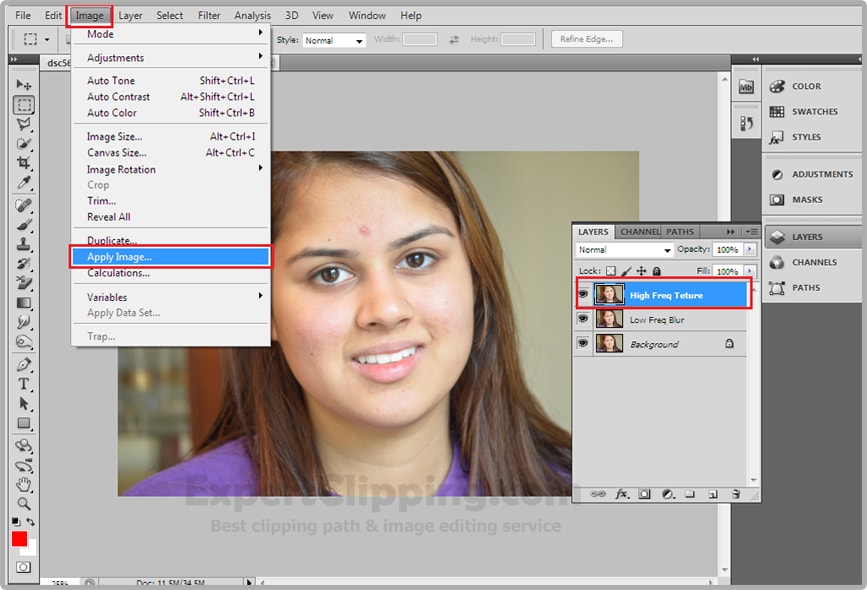Viewport: 867px width, 590px height.
Task: Click the layer style fx icon
Action: [621, 494]
